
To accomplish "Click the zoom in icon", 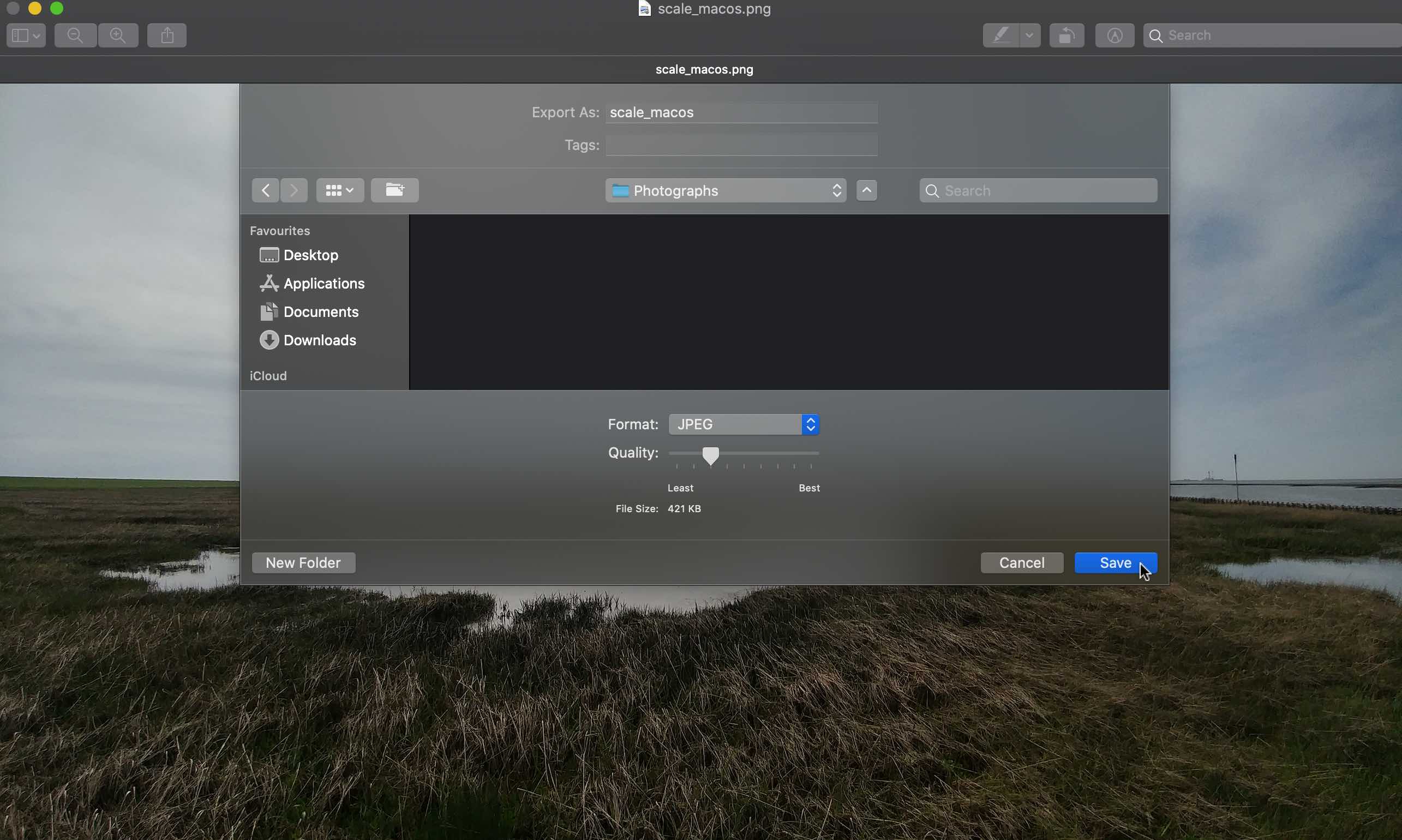I will coord(118,35).
